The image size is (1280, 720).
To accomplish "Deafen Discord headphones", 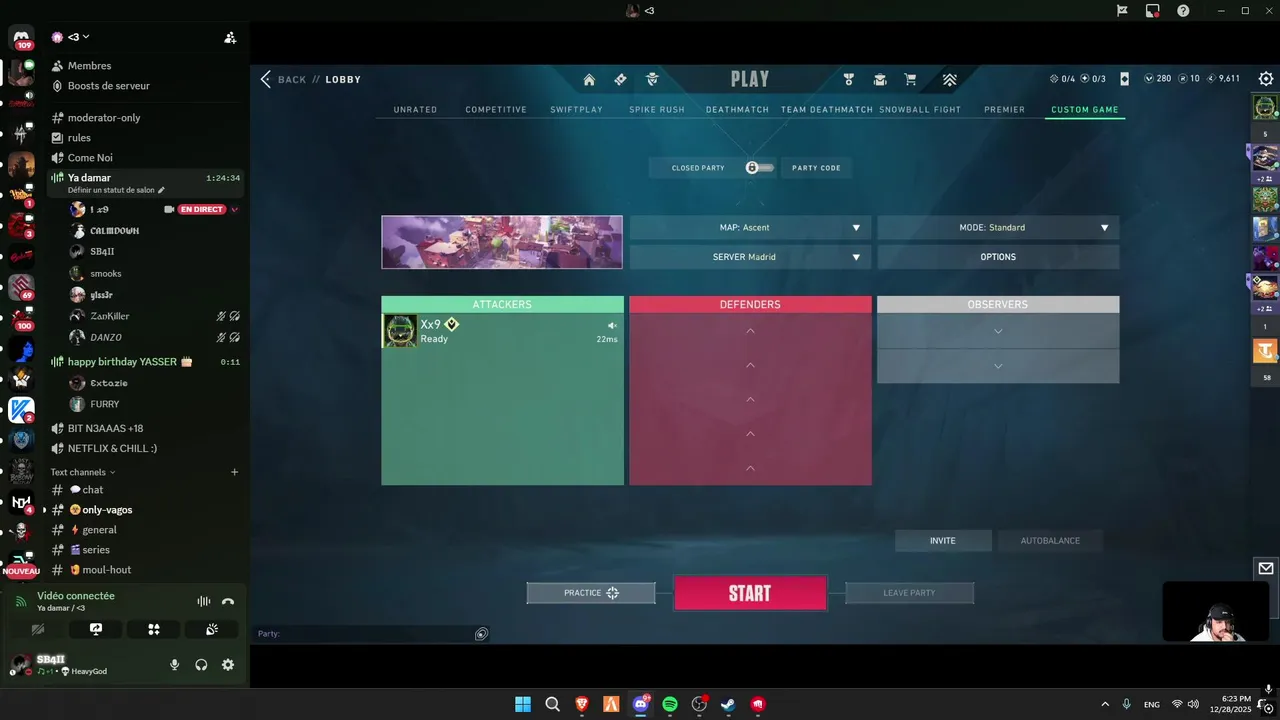I will (x=201, y=665).
